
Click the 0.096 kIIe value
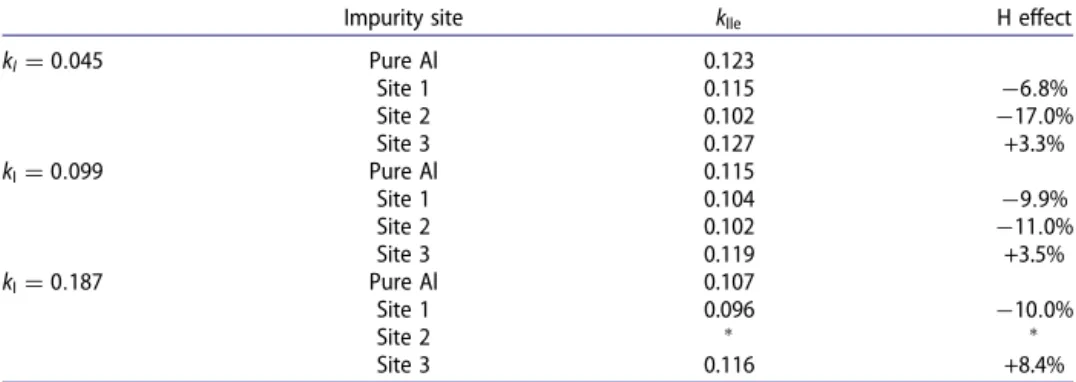pos(729,310)
